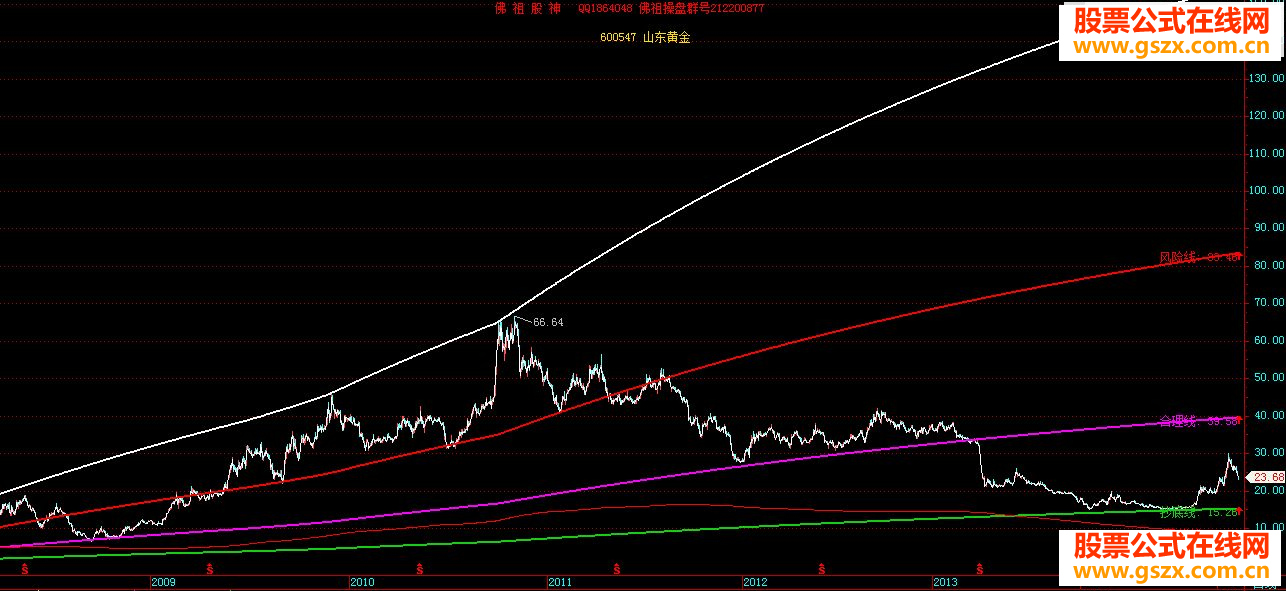The image size is (1286, 591).
Task: Click the stock title 600547 山东黄金
Action: pyautogui.click(x=645, y=37)
